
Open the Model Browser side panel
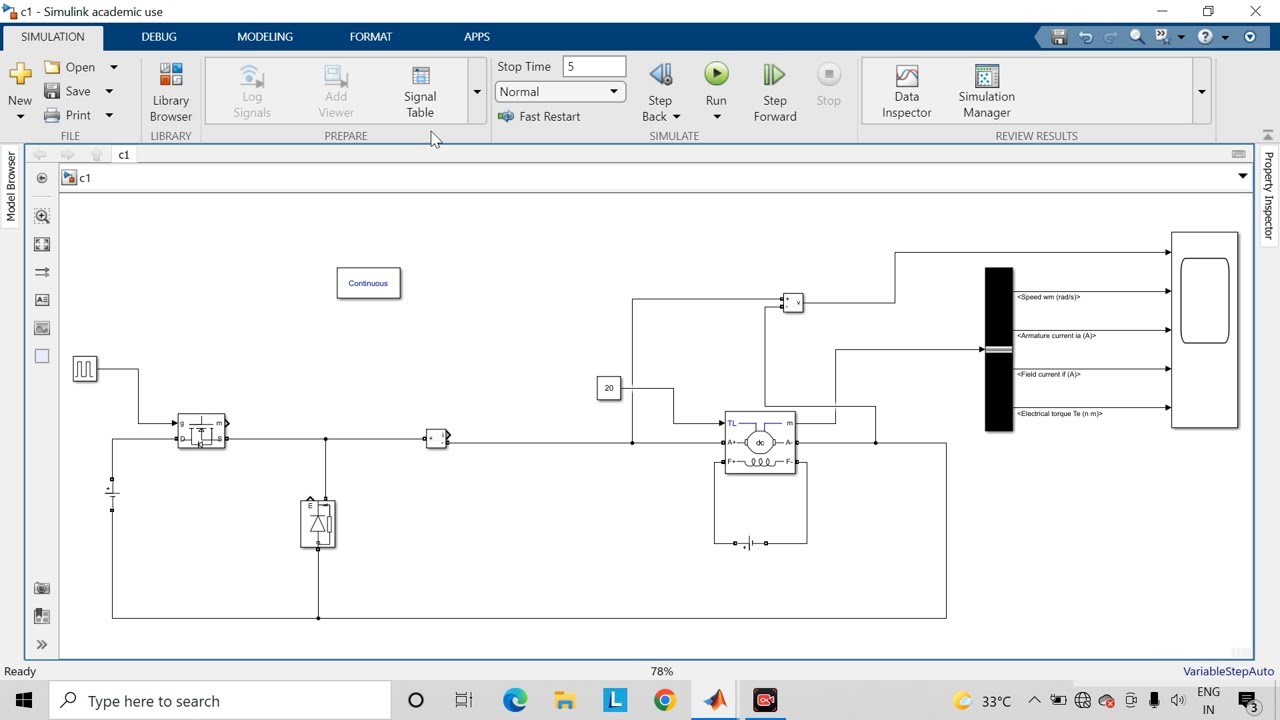pos(11,187)
